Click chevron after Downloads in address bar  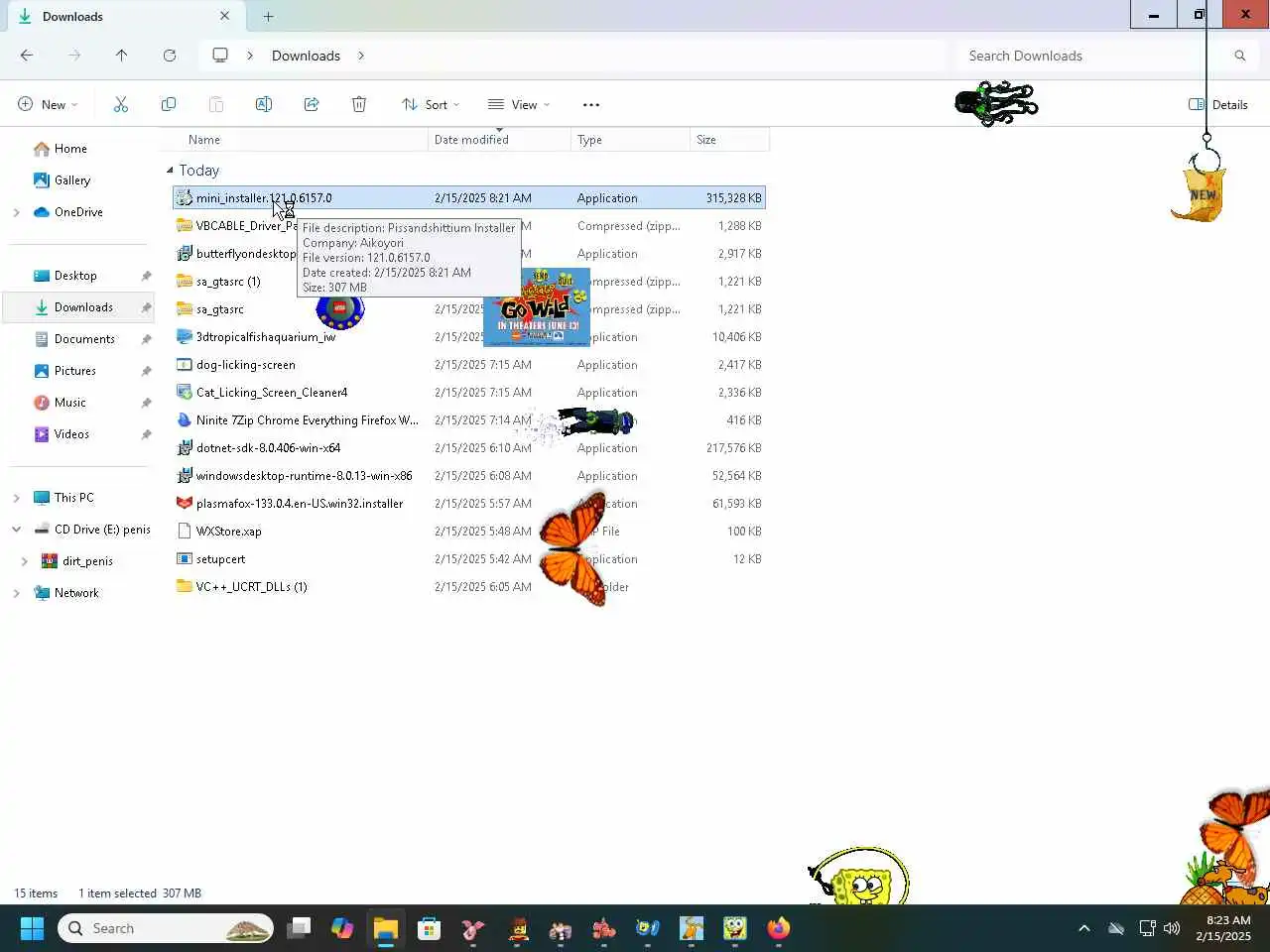click(x=361, y=56)
